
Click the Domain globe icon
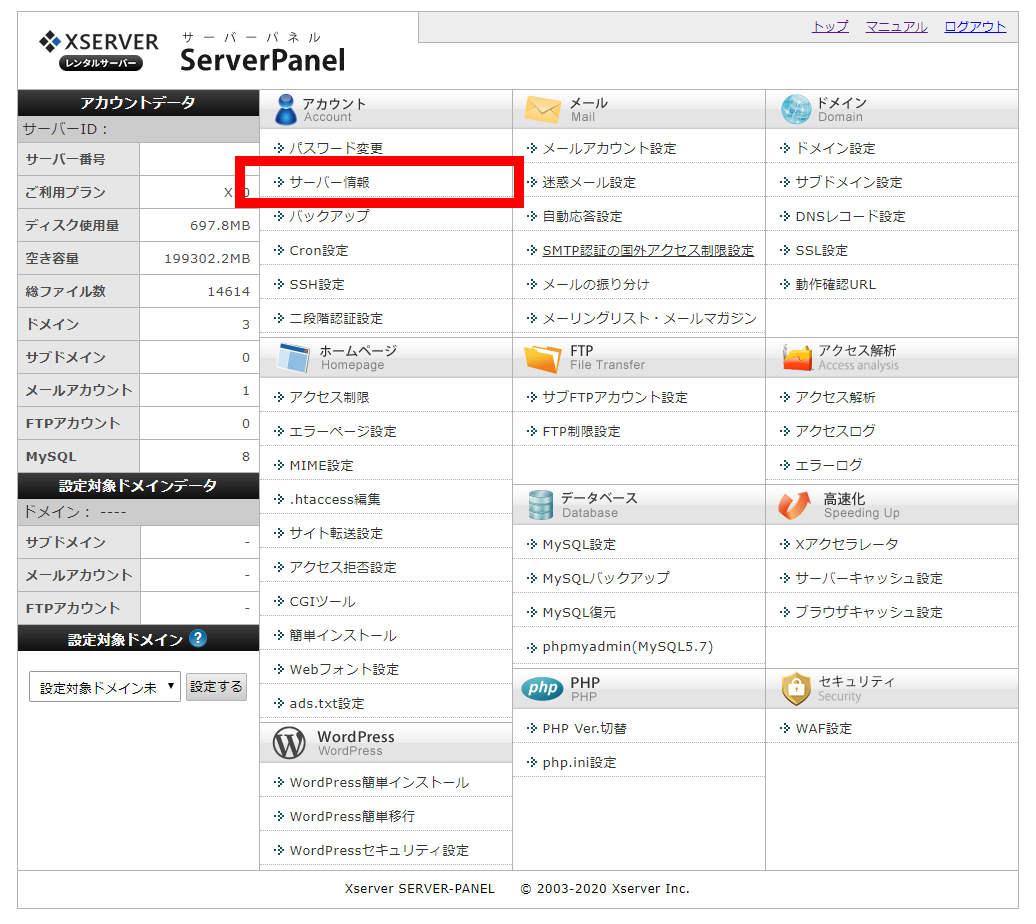[796, 109]
